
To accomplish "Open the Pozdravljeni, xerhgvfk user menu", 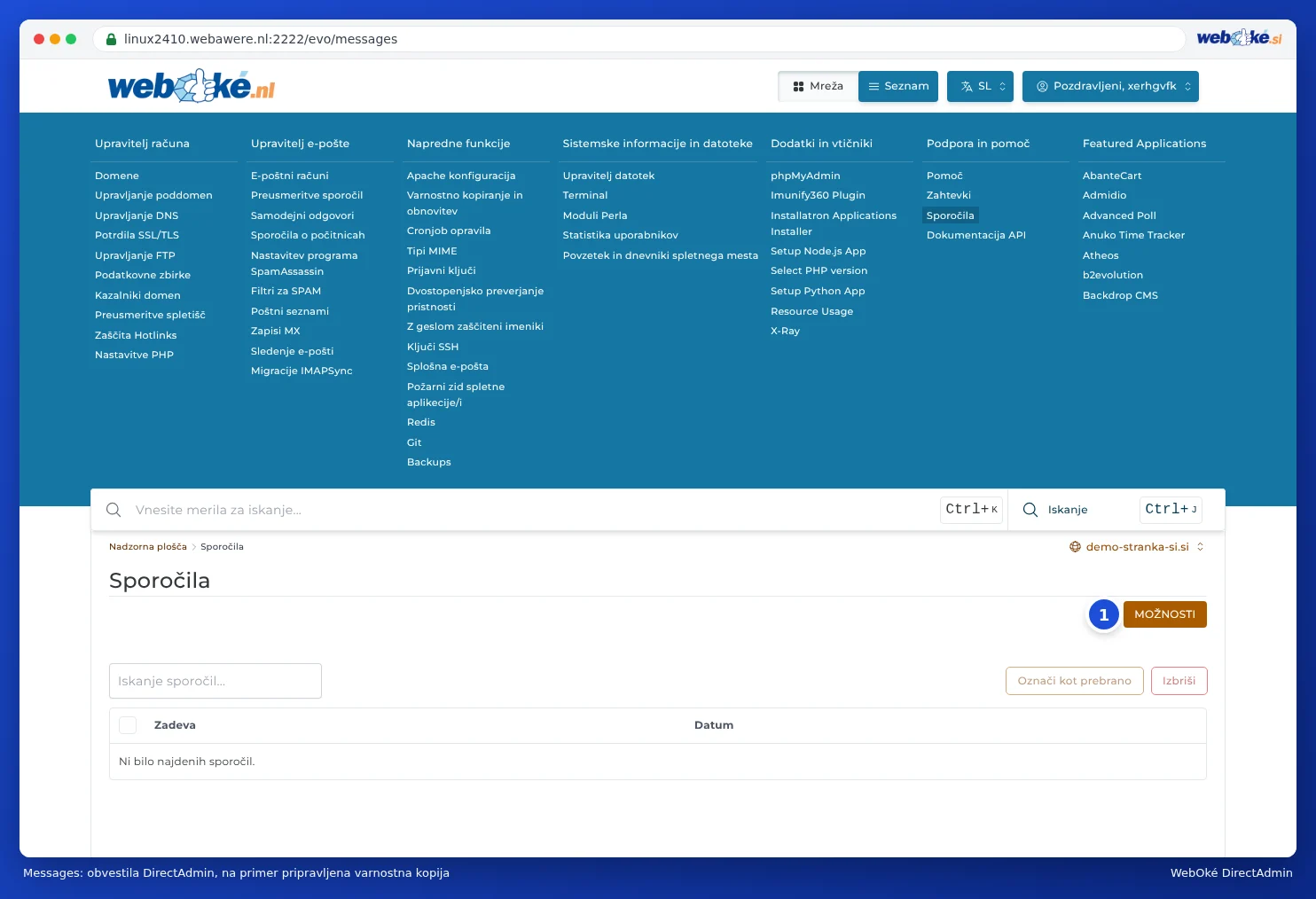I will coord(1110,86).
